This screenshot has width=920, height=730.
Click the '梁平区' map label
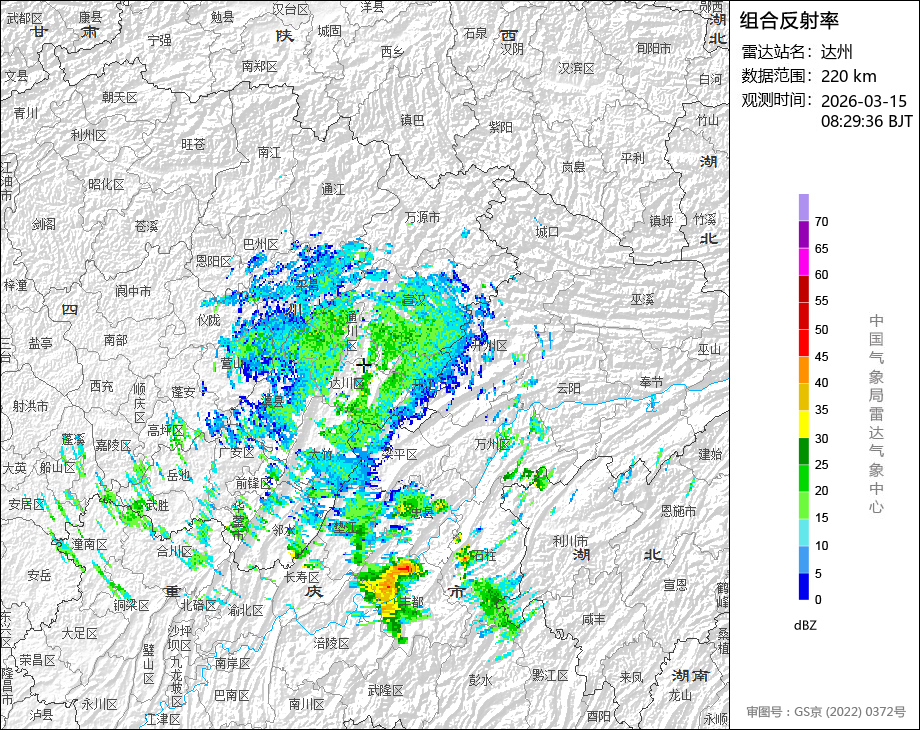pos(400,455)
